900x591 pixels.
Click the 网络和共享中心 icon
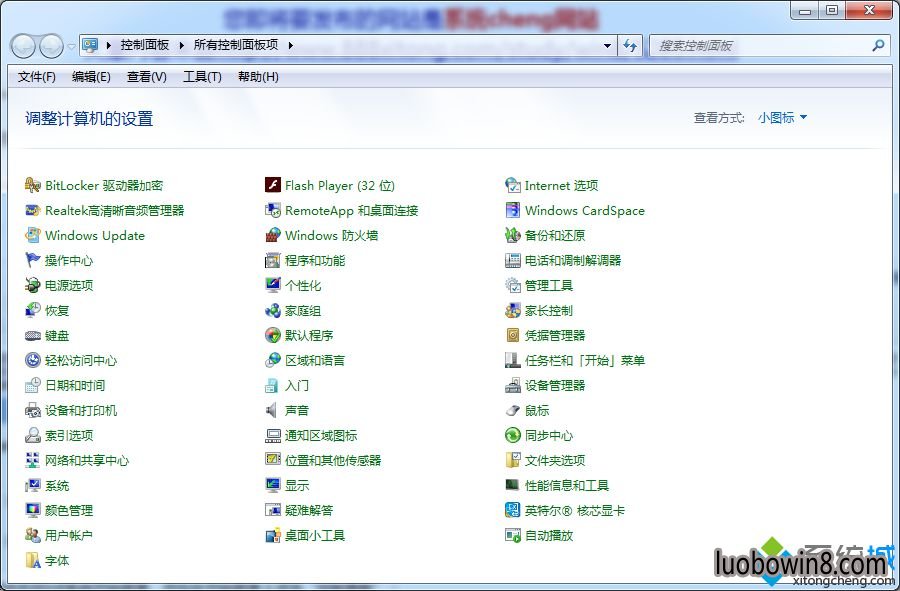point(33,460)
